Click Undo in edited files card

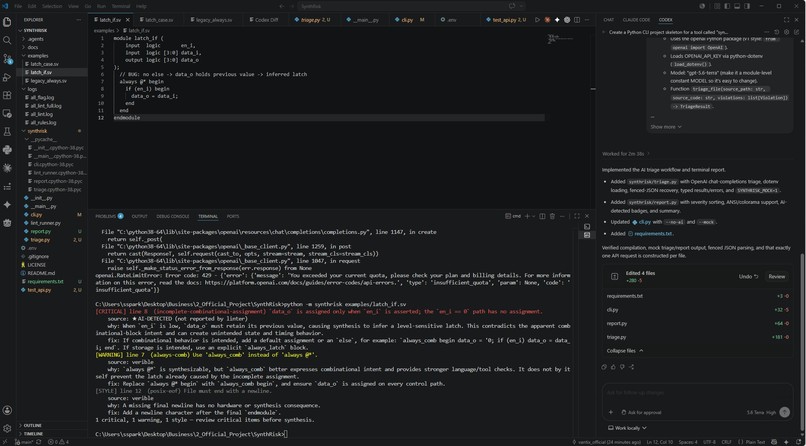(x=748, y=276)
